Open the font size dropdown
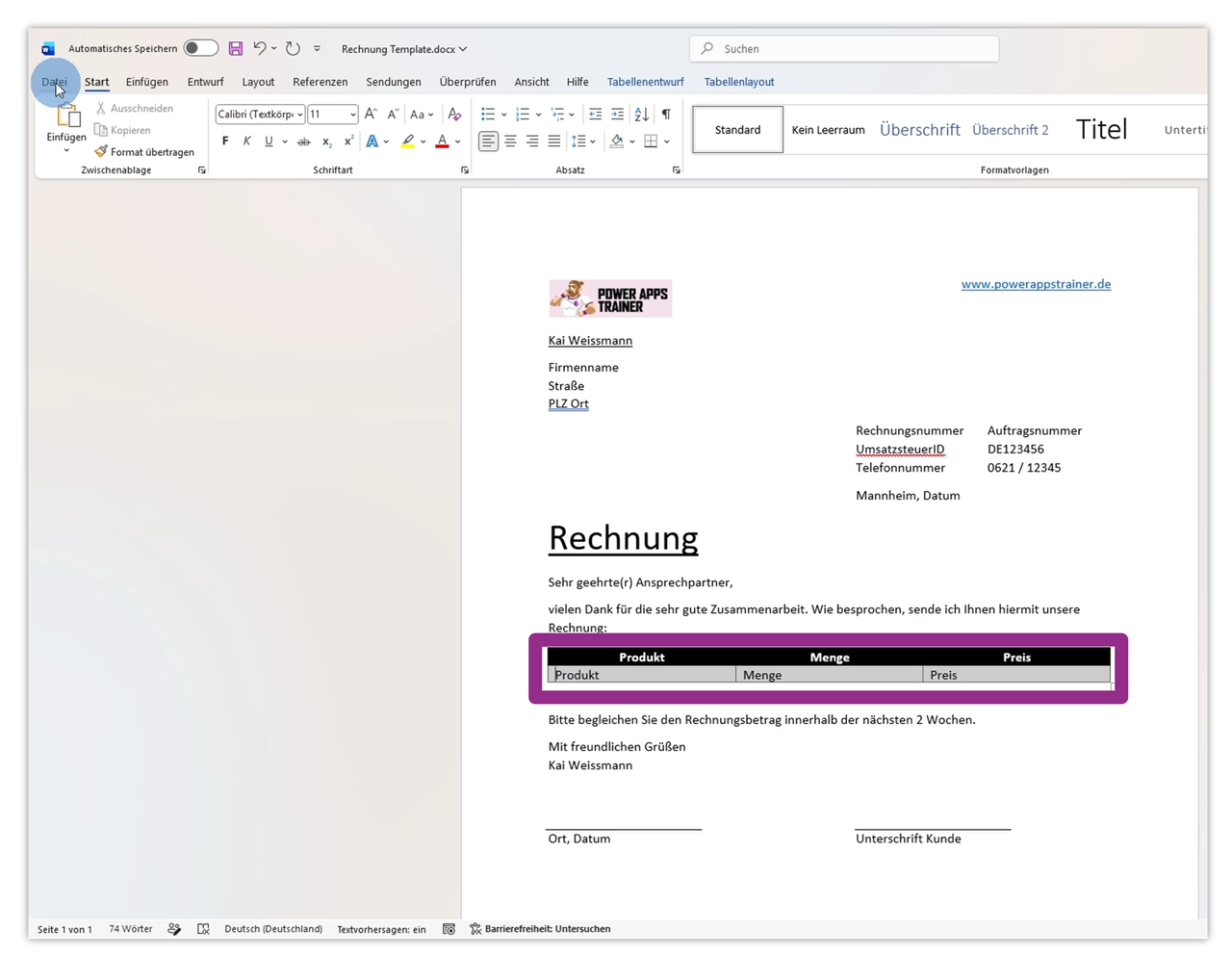Viewport: 1232px width, 955px height. [x=353, y=115]
